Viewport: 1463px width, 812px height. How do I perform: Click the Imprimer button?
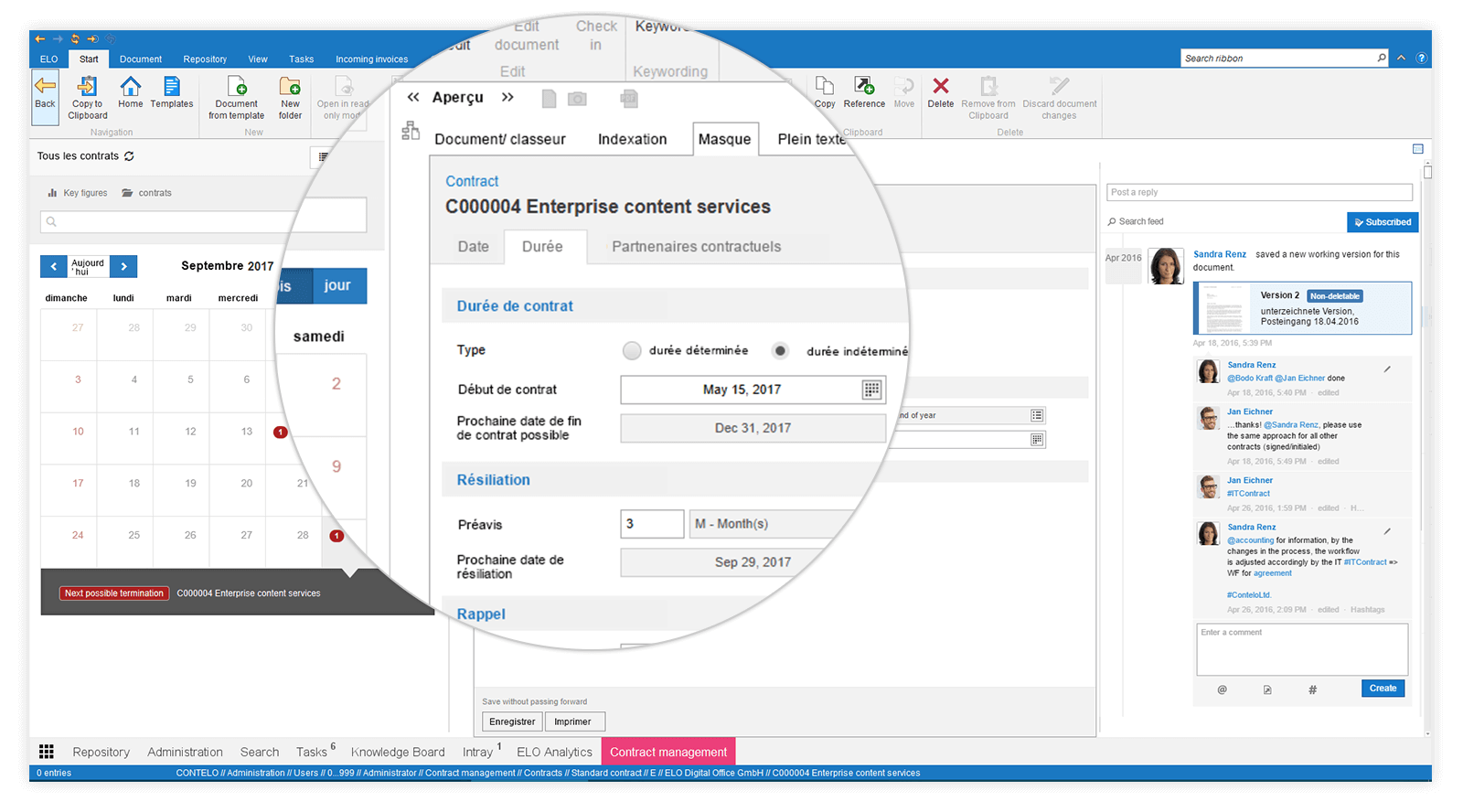573,721
